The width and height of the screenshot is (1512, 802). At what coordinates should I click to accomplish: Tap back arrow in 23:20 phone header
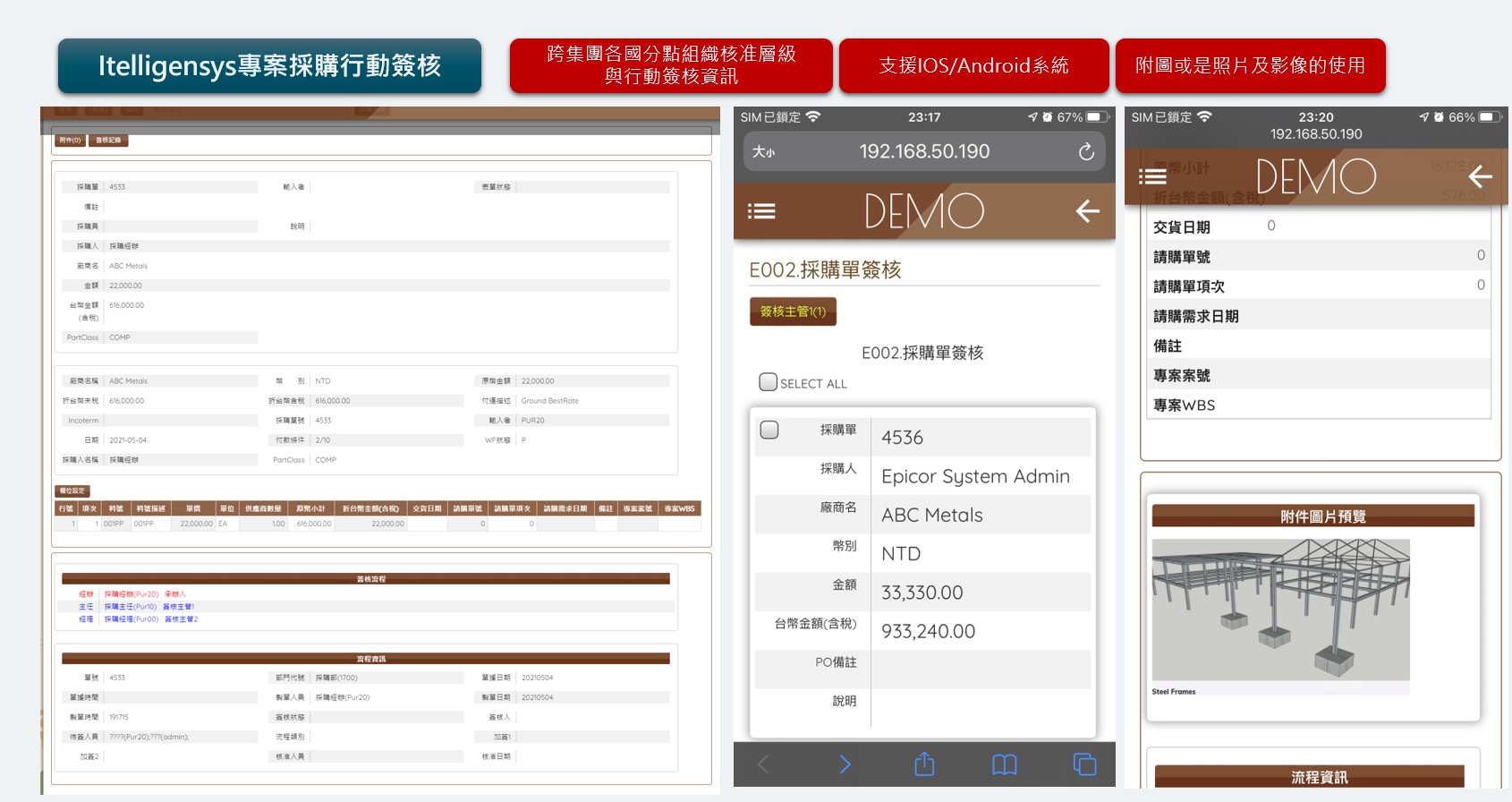tap(1480, 176)
